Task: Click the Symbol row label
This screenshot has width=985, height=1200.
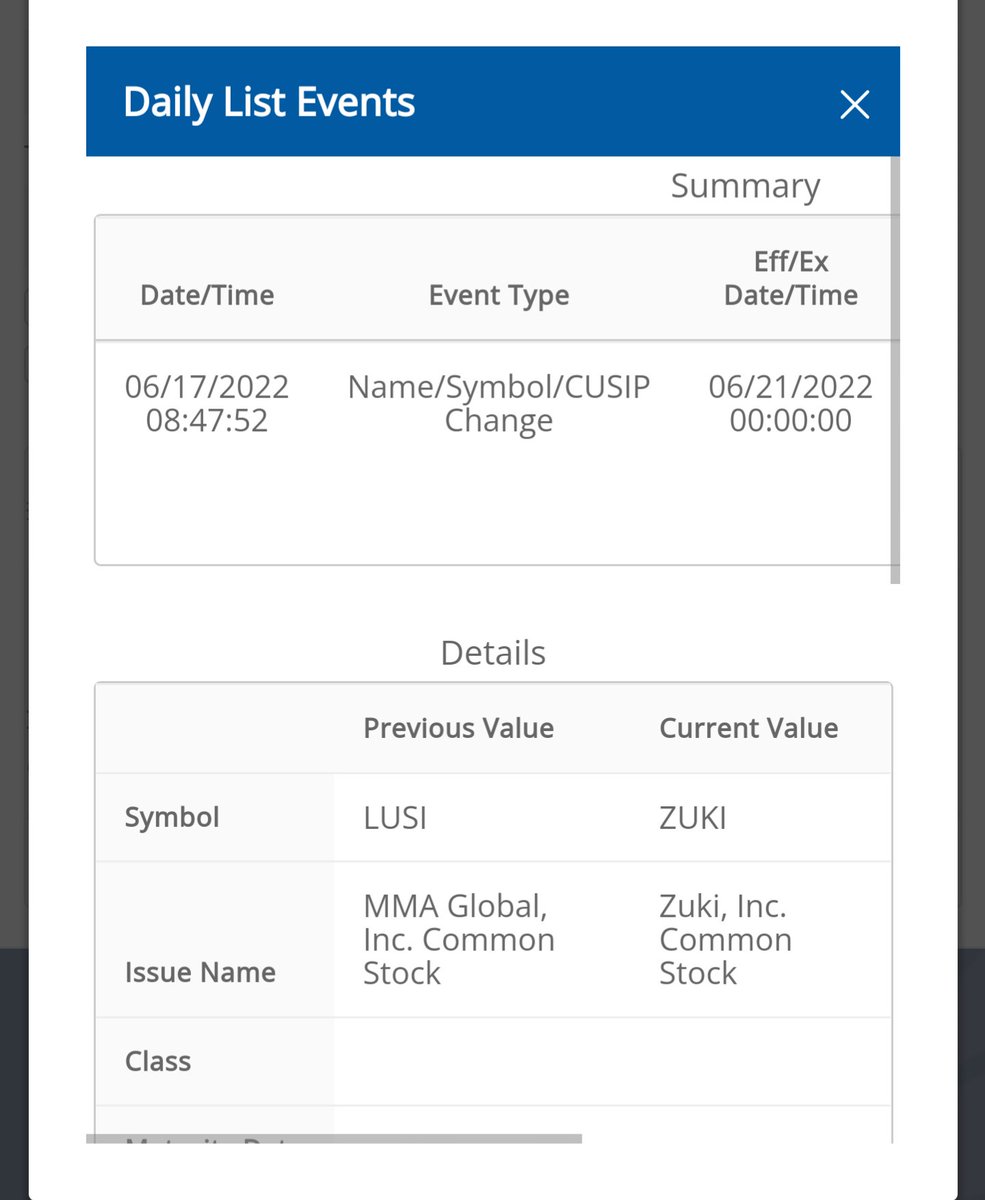Action: tap(172, 817)
